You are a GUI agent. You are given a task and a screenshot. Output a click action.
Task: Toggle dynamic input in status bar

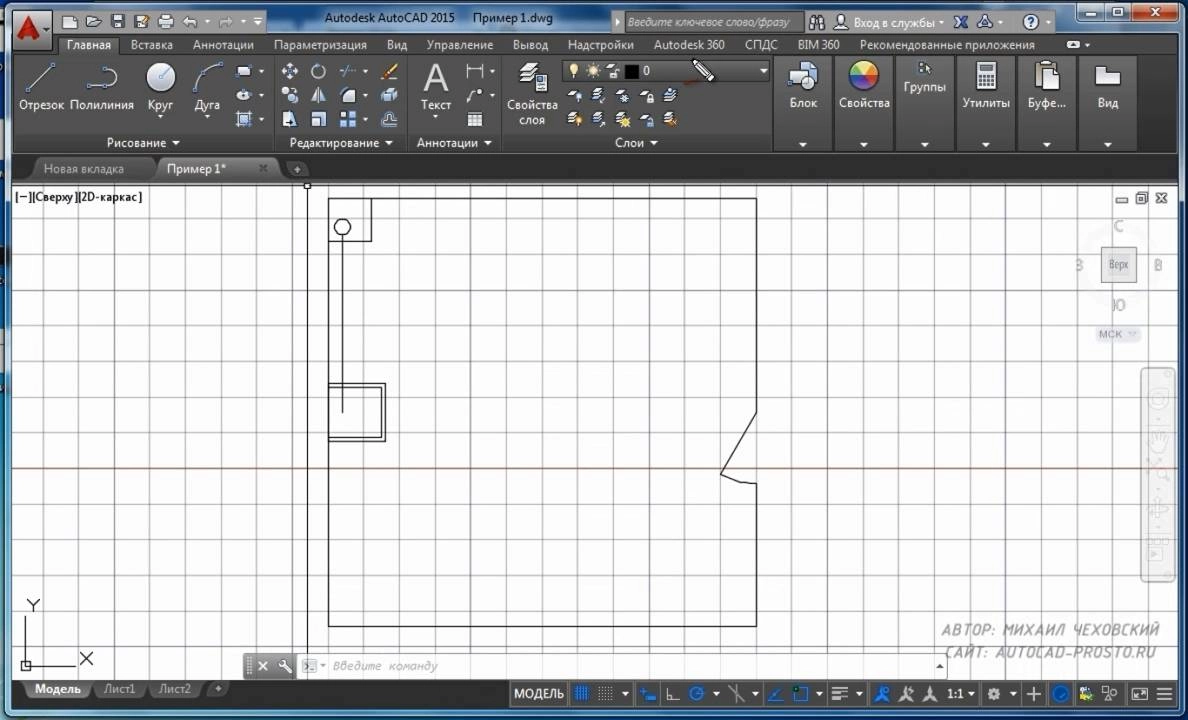[648, 693]
